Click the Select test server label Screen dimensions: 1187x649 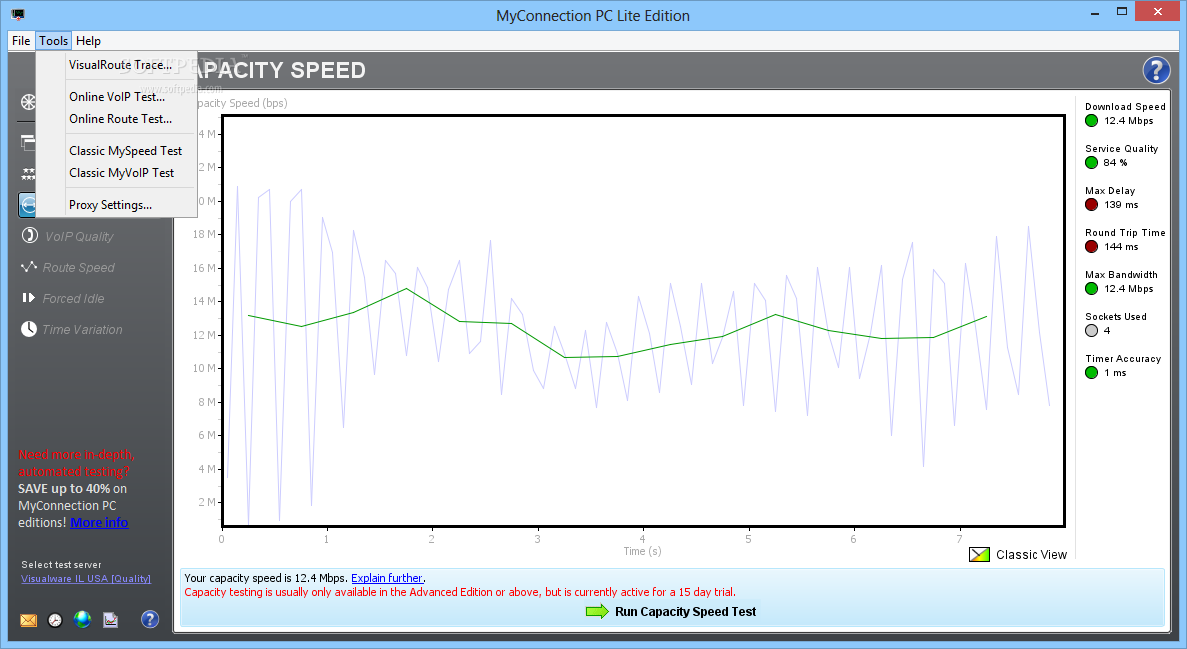[x=61, y=565]
